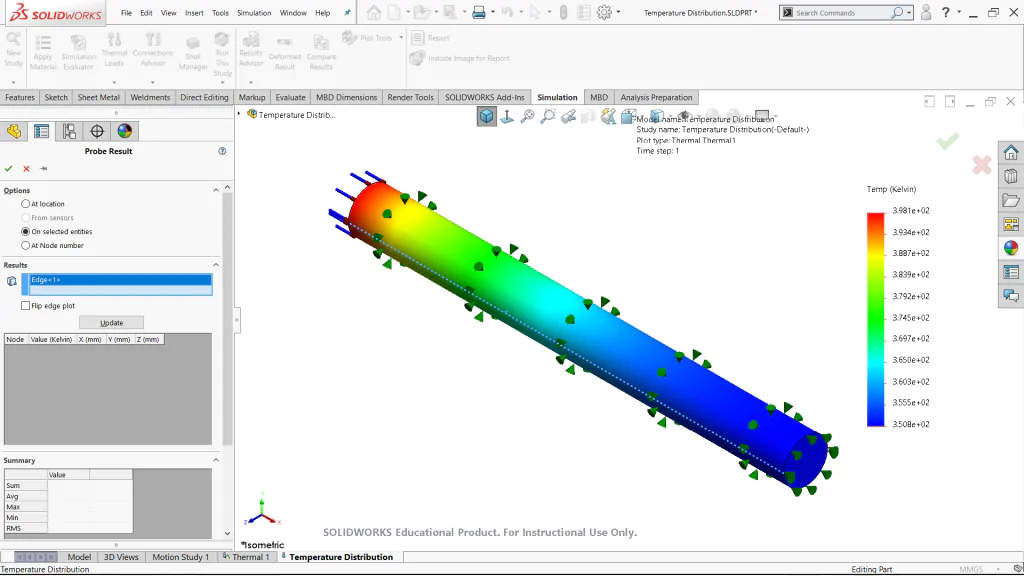Screen dimensions: 1024x576
Task: Open the Print dropdown arrow
Action: pos(493,12)
